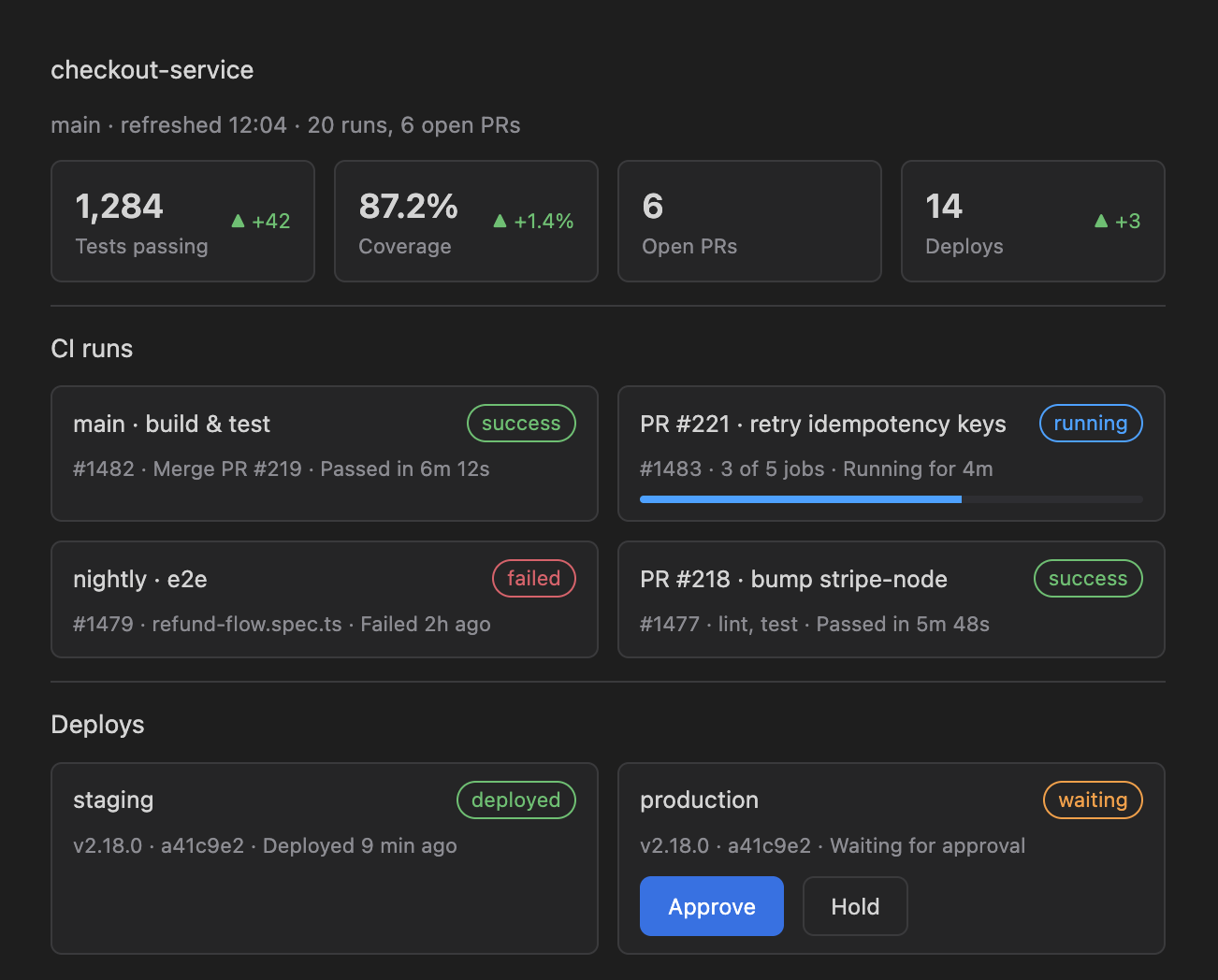Click the waiting badge on production
This screenshot has width=1218, height=980.
coord(1093,800)
